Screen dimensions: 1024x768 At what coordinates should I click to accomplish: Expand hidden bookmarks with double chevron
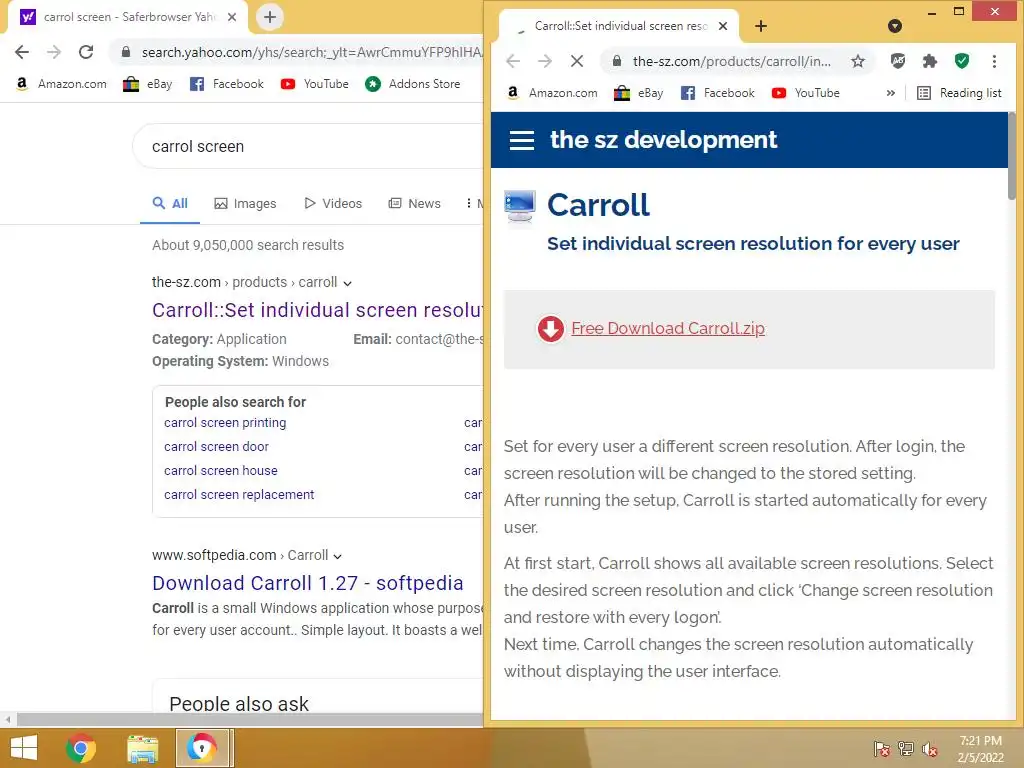point(890,93)
